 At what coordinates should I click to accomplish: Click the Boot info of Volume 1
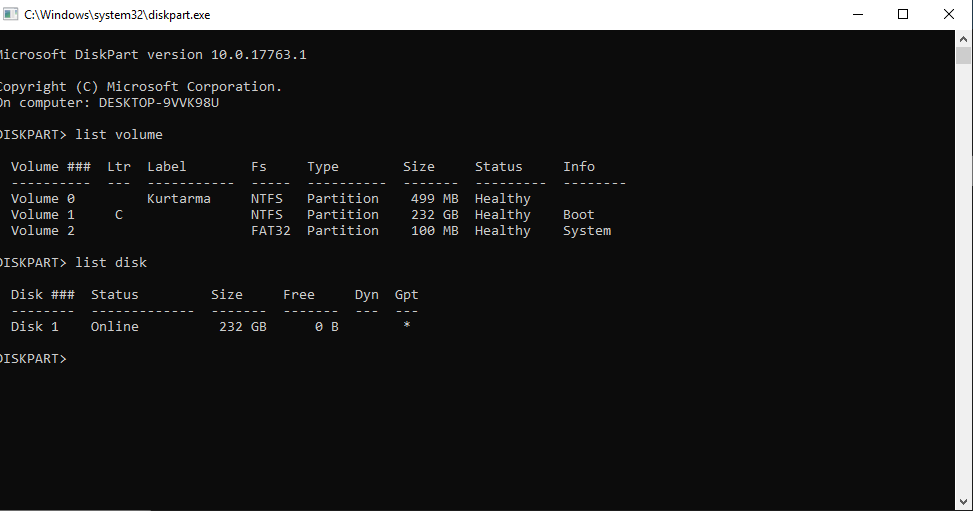click(x=578, y=215)
